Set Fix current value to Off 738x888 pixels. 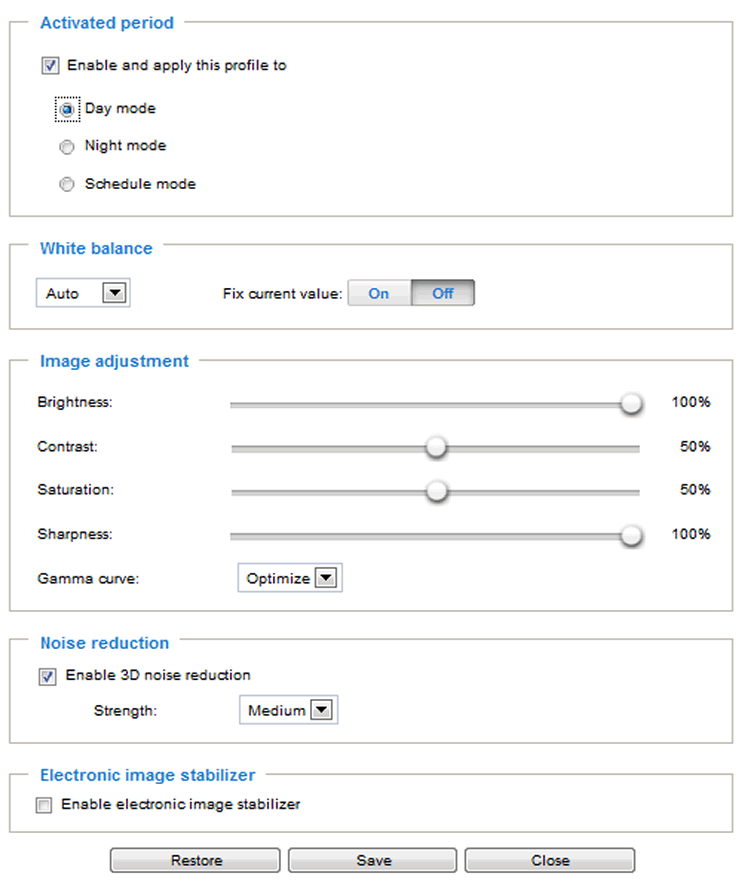tap(443, 293)
